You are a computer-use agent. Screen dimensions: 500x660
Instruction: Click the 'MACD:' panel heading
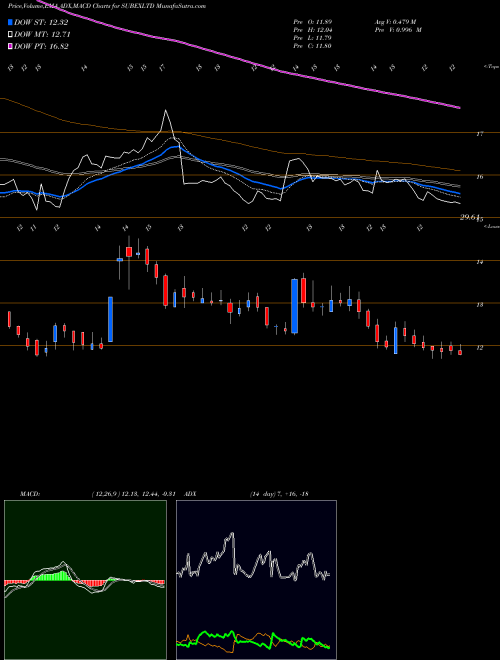click(30, 494)
